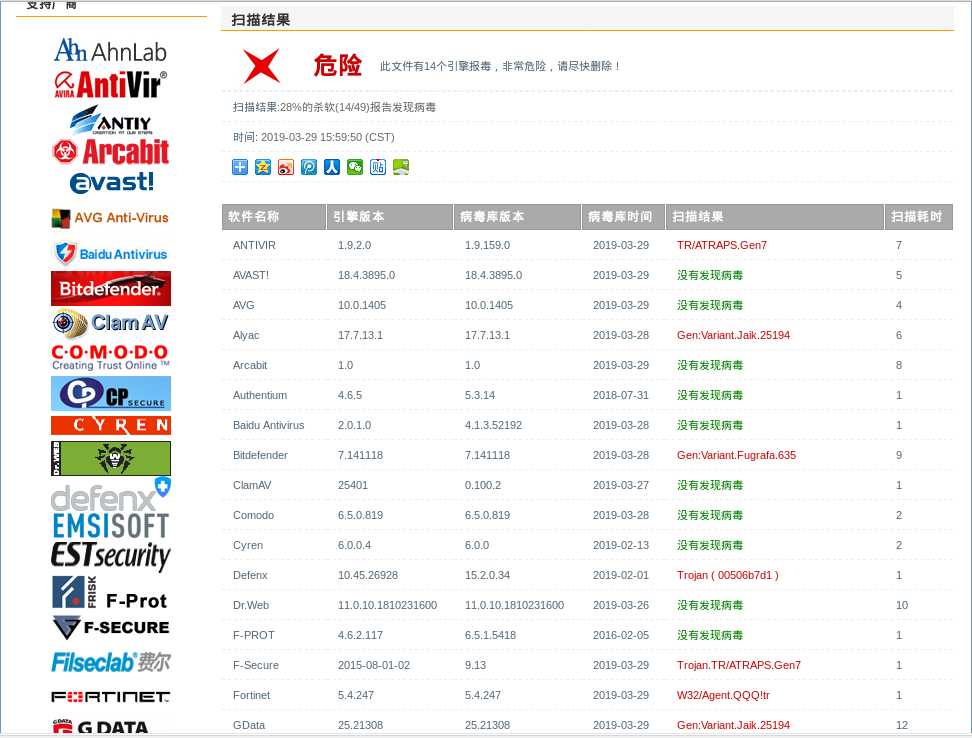The width and height of the screenshot is (972, 738).
Task: Click GData's Gen:Variant.Jaik.25194 result
Action: point(733,725)
